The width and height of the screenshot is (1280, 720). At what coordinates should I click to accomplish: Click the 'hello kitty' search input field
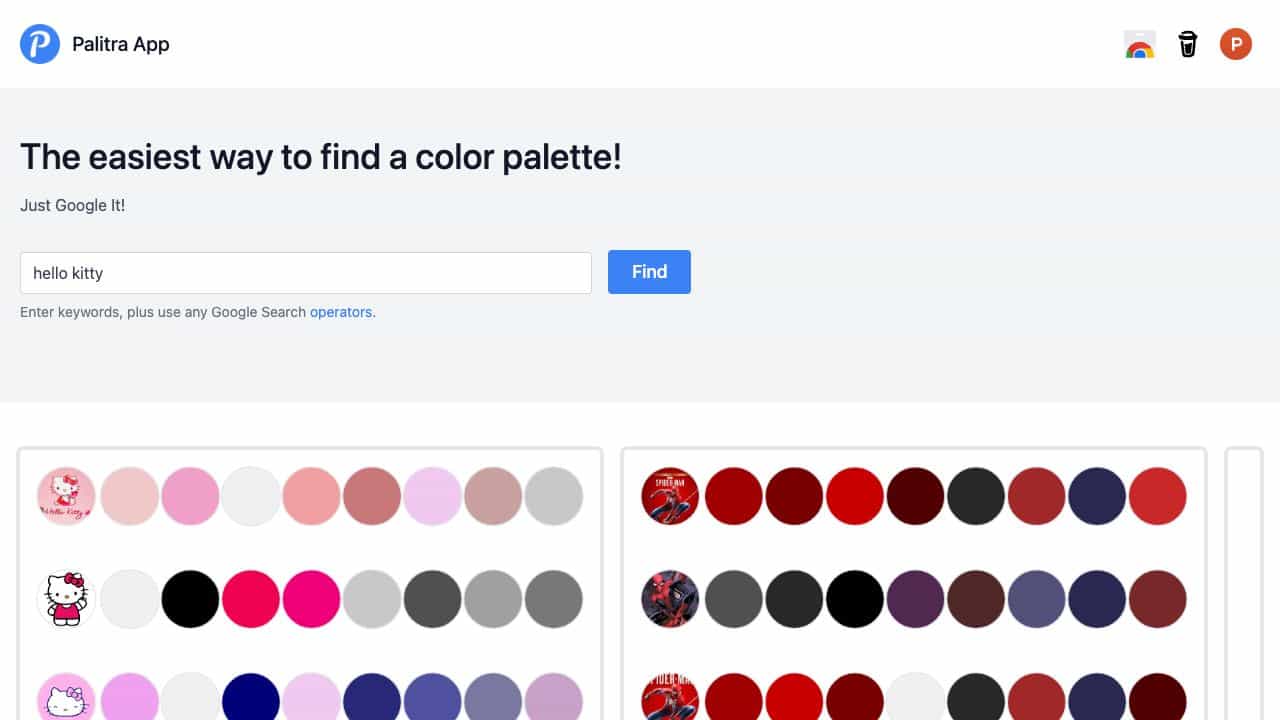click(x=306, y=273)
